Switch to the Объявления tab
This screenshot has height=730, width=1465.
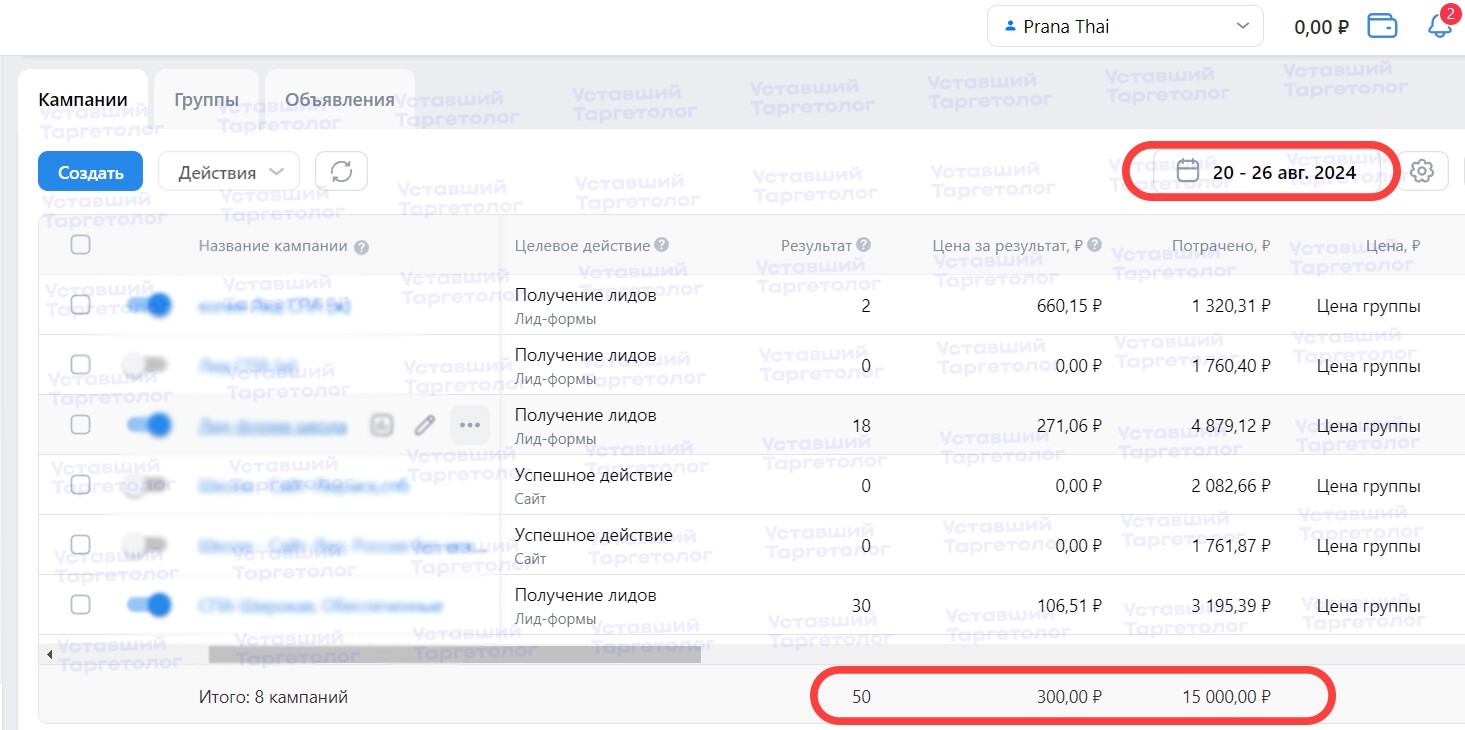coord(339,100)
